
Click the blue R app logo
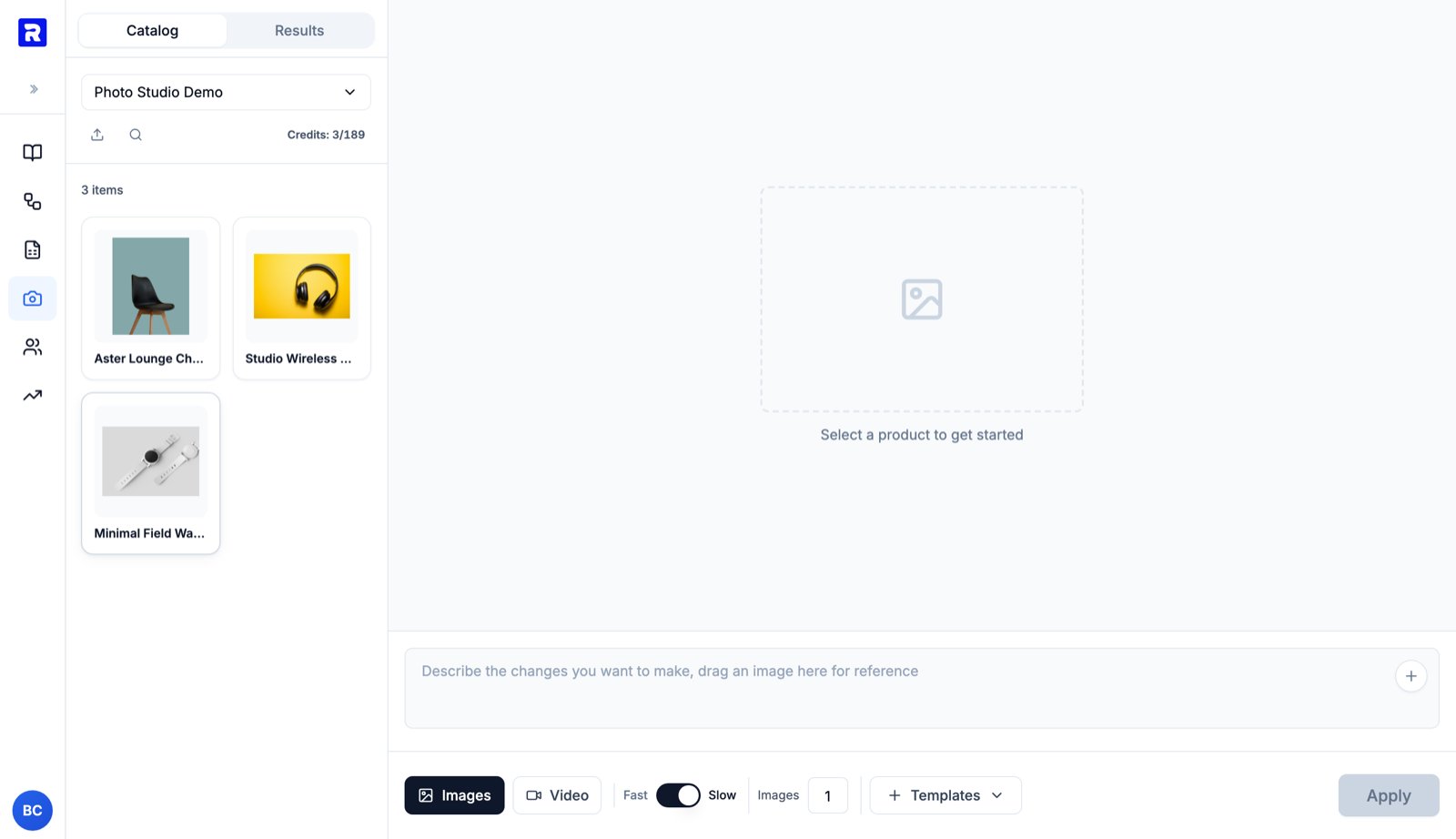pyautogui.click(x=32, y=32)
